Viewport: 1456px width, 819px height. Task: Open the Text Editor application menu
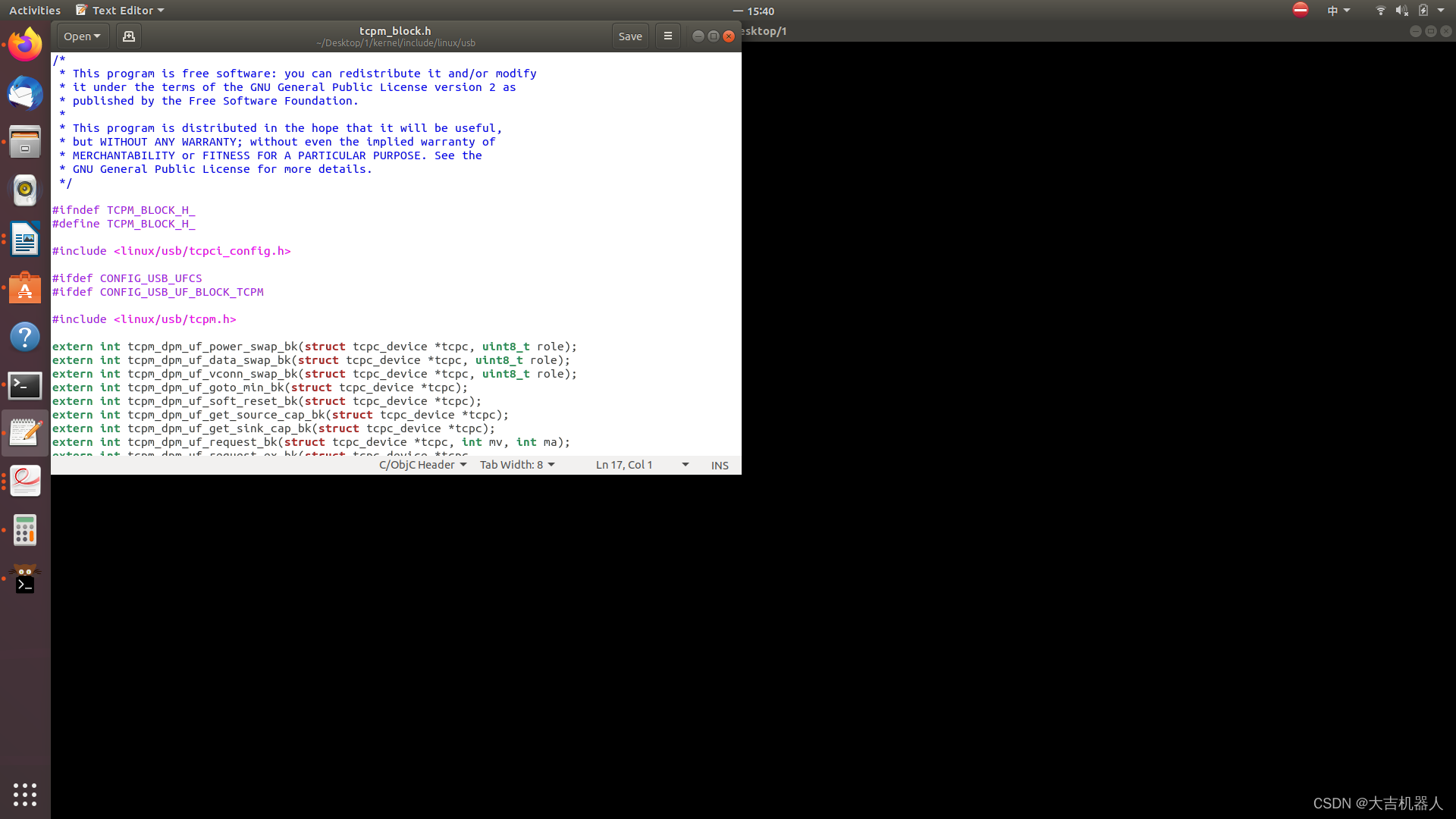pyautogui.click(x=119, y=10)
